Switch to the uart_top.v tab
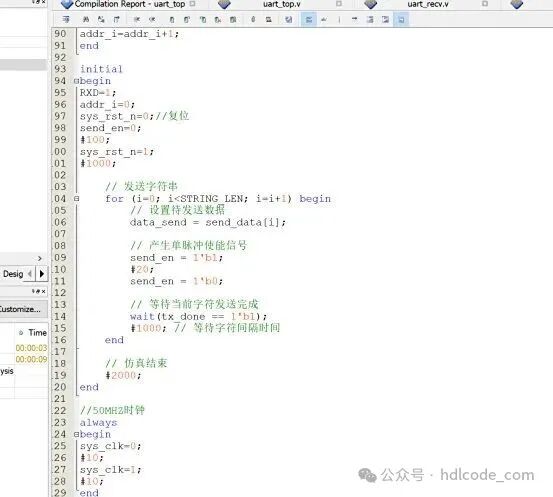Image resolution: width=553 pixels, height=497 pixels. click(281, 4)
